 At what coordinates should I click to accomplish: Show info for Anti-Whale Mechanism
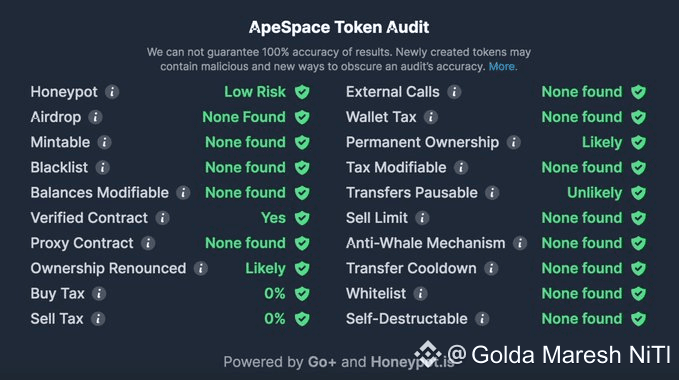coord(520,243)
